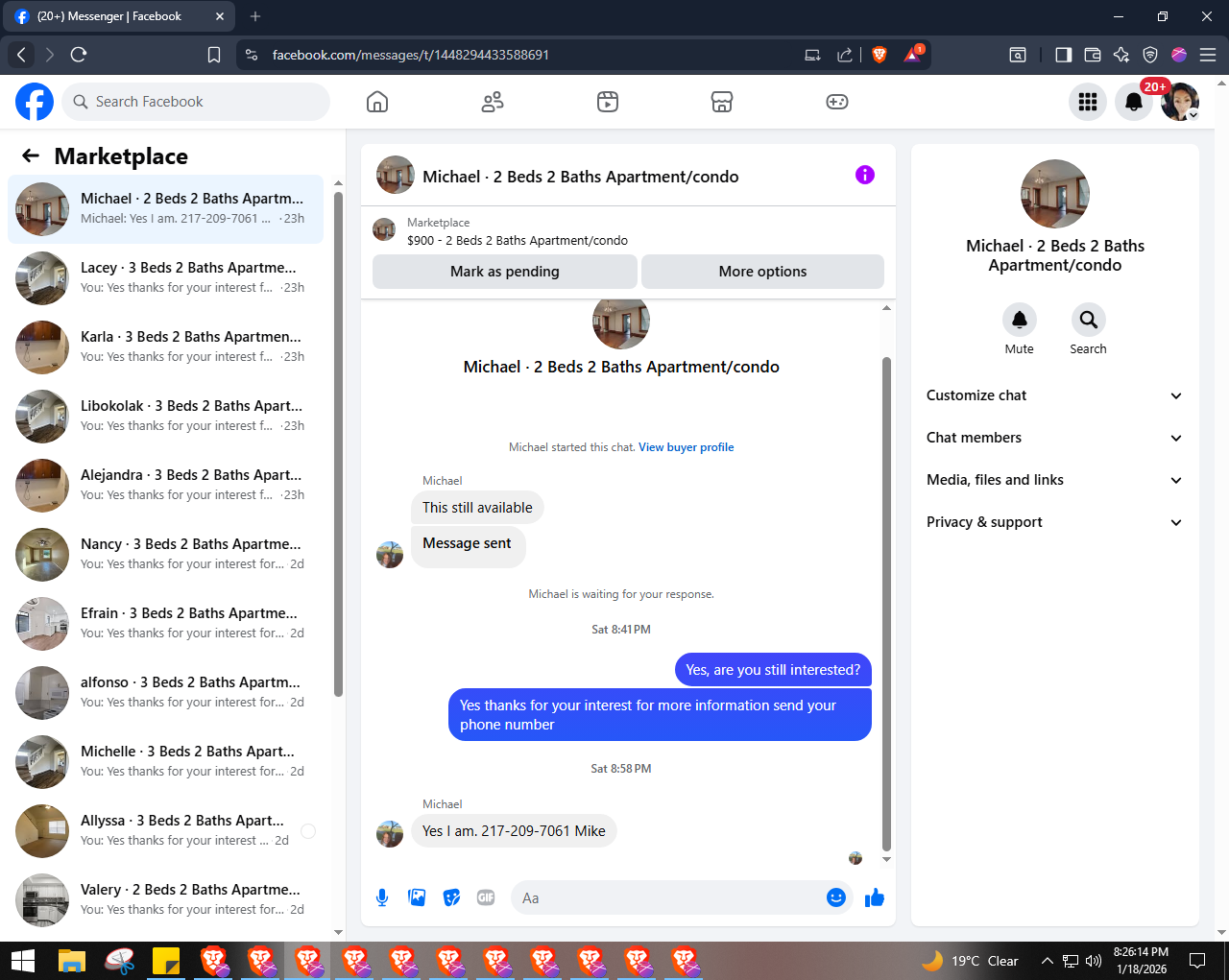This screenshot has width=1229, height=980.
Task: Open Efrain 3 Beds 2 Baths conversation
Action: click(x=165, y=624)
